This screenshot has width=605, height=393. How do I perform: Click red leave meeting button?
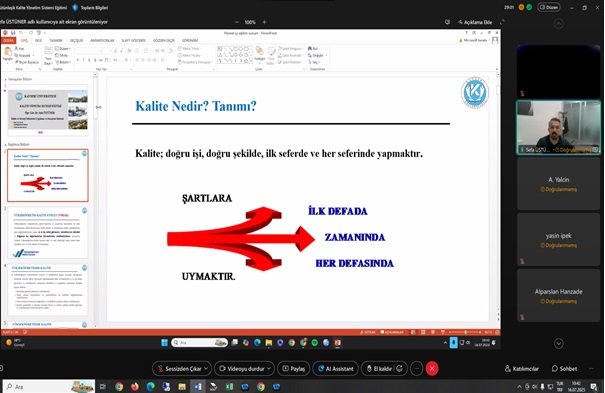point(432,369)
